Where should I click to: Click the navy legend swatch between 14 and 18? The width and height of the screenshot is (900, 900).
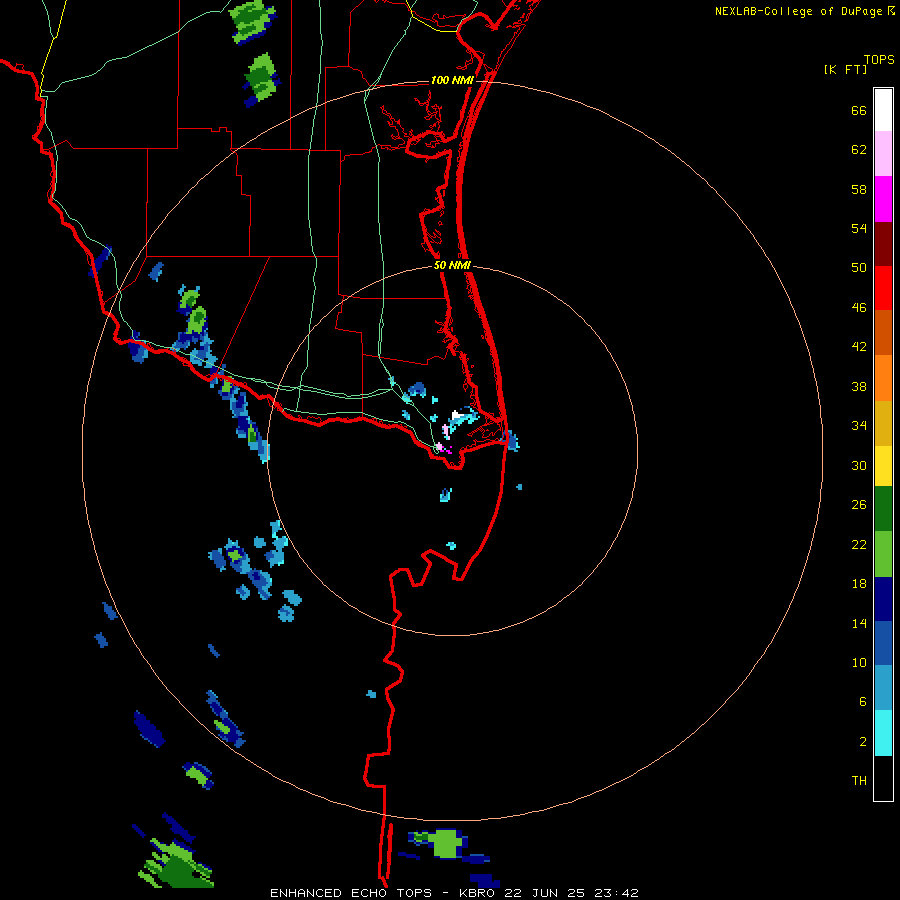coord(883,599)
